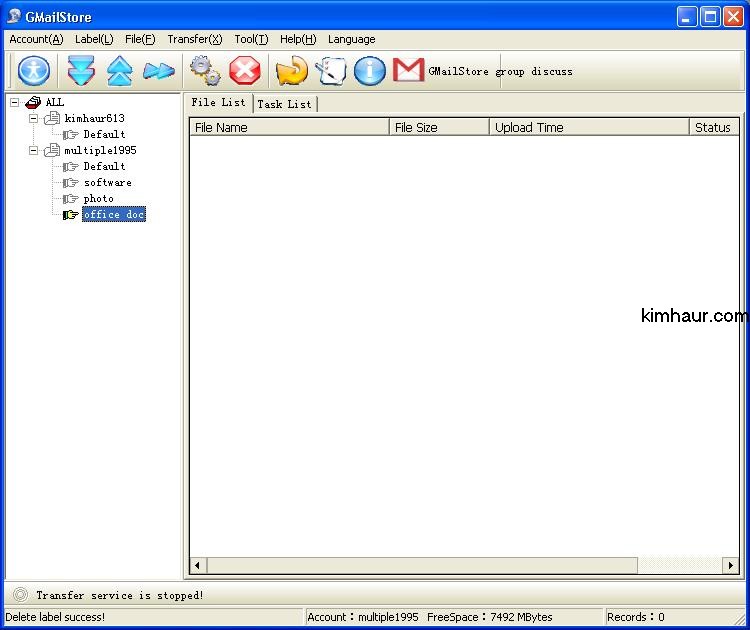750x630 pixels.
Task: Open the Transfer menu
Action: point(194,39)
